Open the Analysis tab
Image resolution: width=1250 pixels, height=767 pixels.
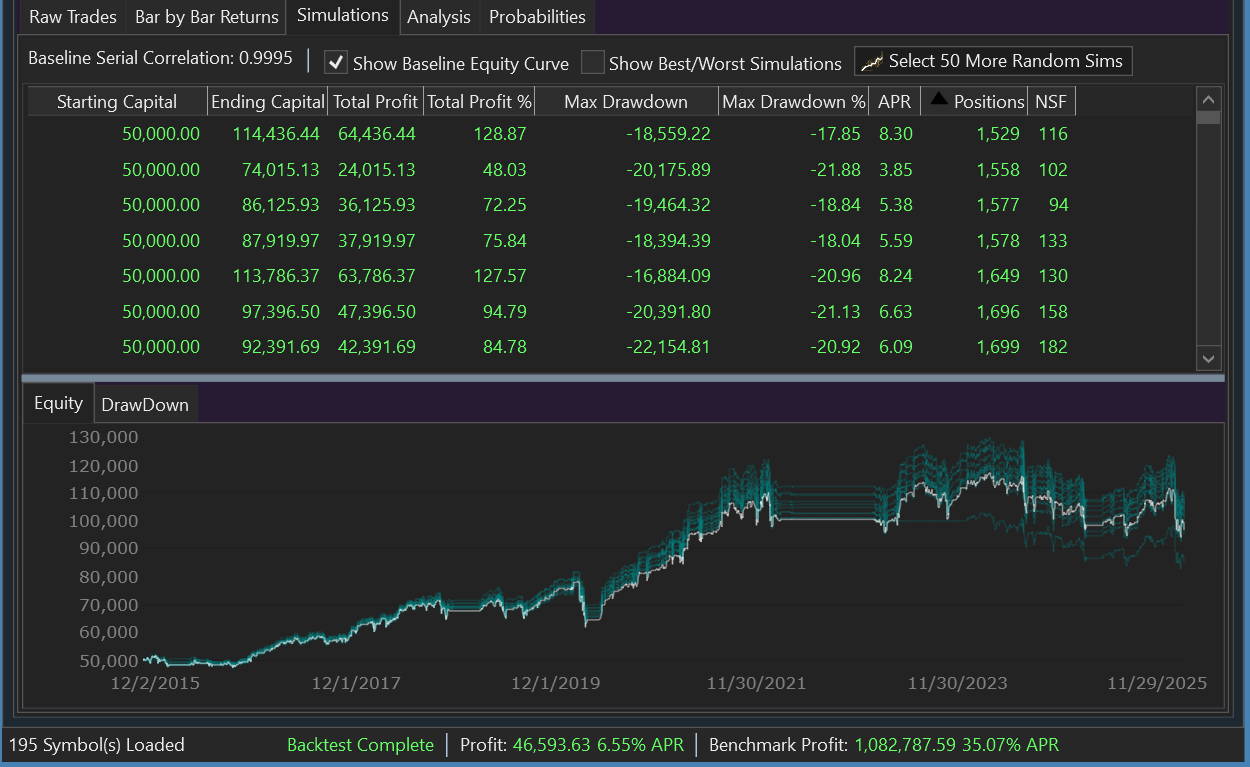438,17
